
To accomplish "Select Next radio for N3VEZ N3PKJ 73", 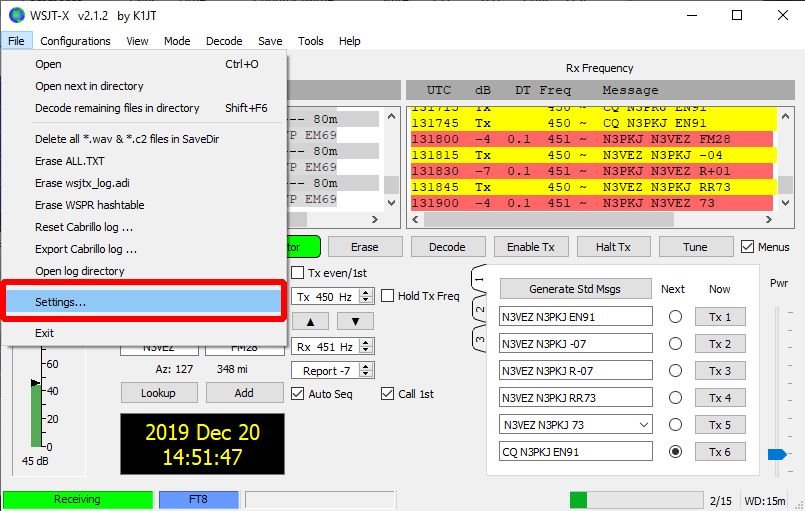I will (676, 425).
